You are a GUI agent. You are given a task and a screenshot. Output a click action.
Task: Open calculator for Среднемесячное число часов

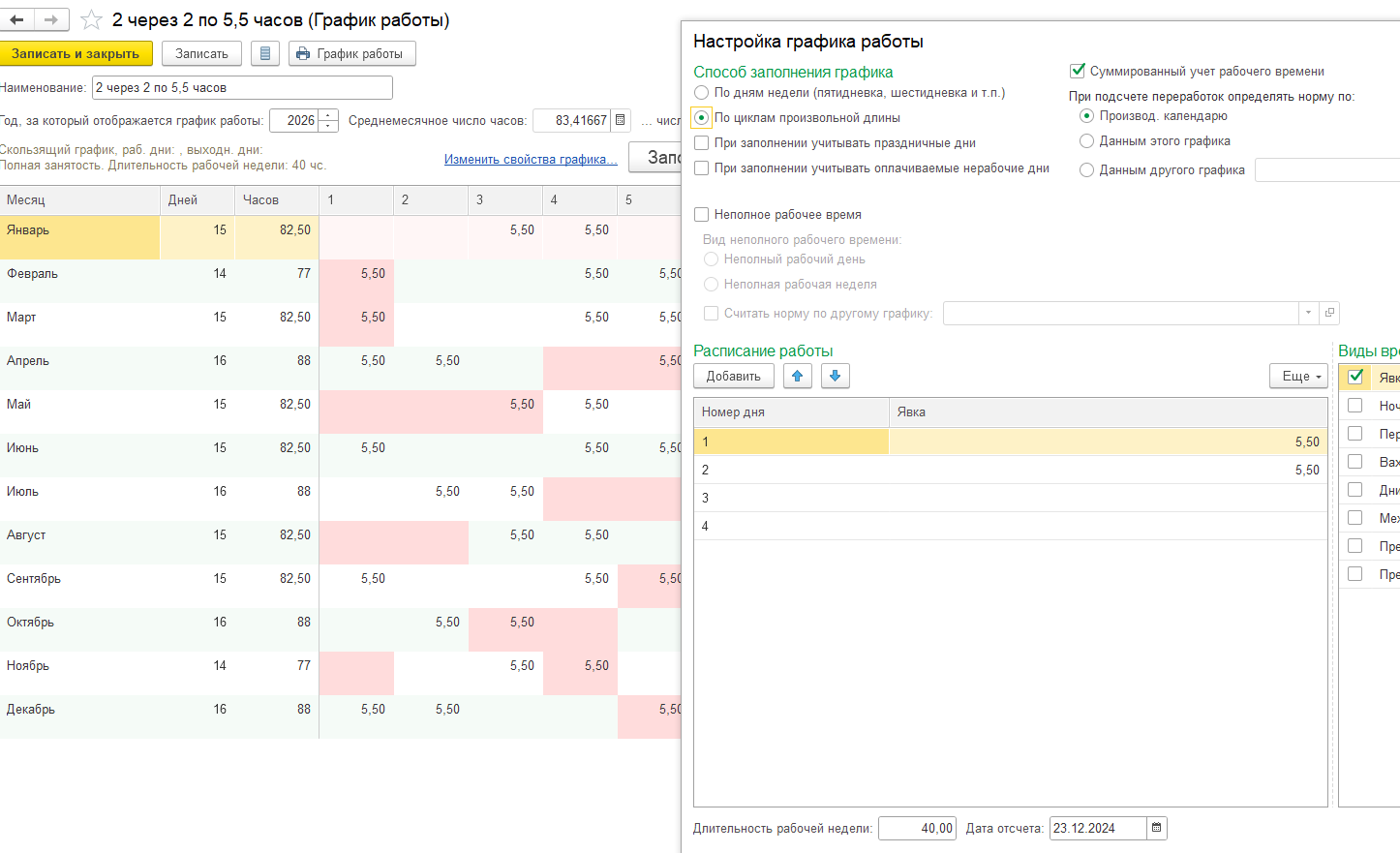click(x=621, y=120)
